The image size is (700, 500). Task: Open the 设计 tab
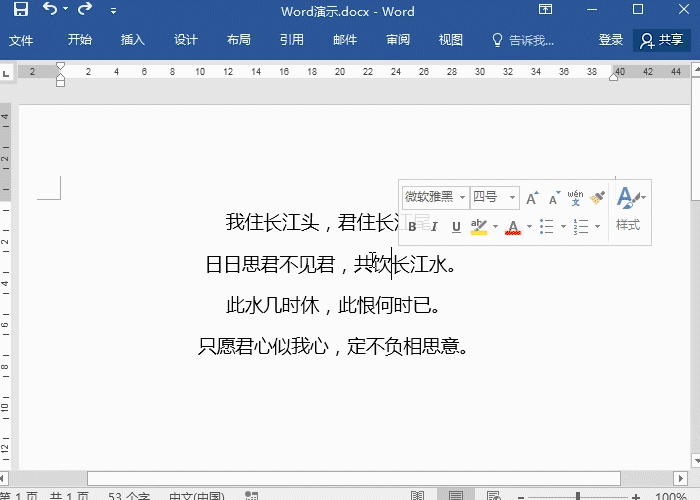click(x=185, y=40)
